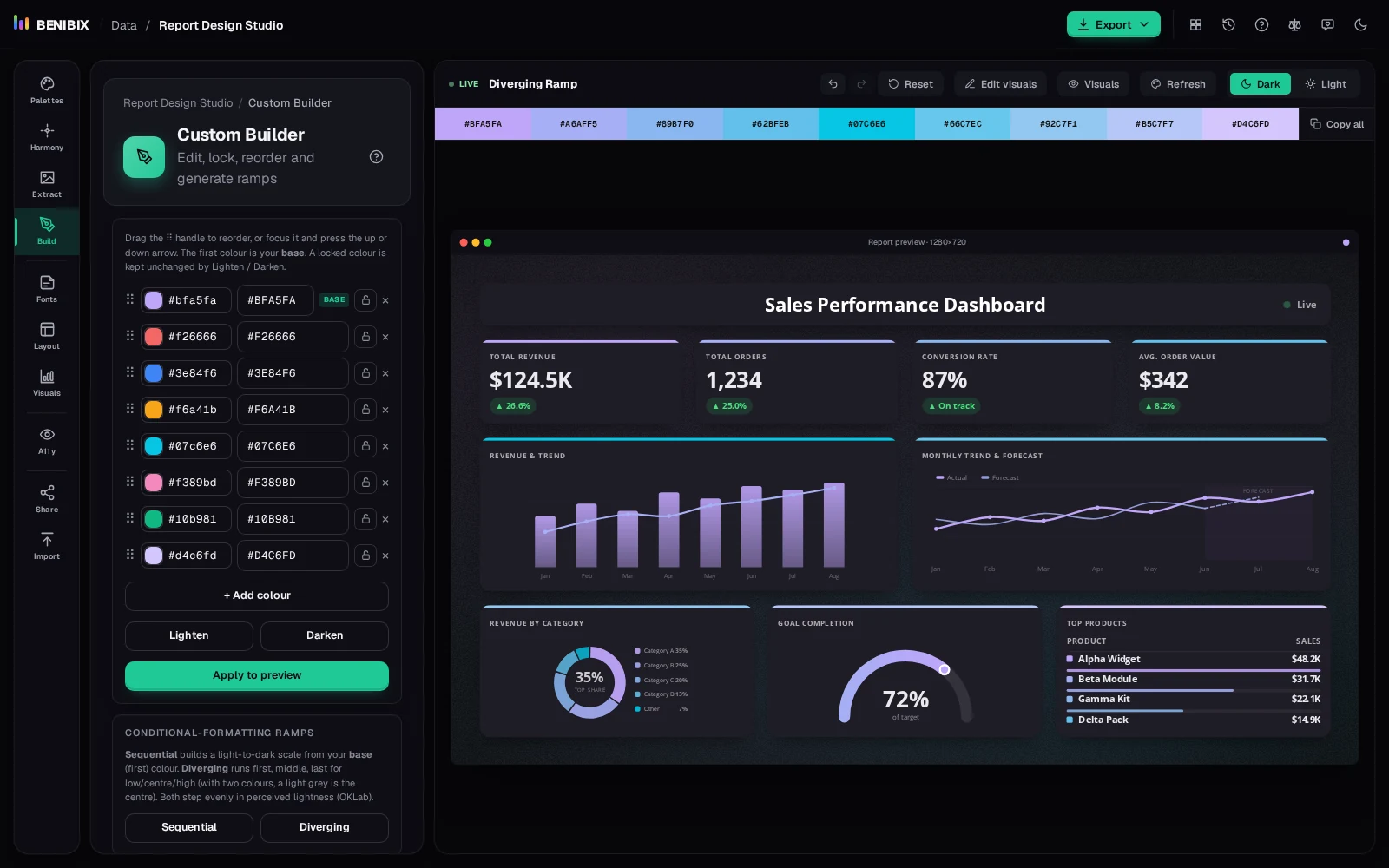Click the Edit visuals button
1389x868 pixels.
click(x=1001, y=84)
